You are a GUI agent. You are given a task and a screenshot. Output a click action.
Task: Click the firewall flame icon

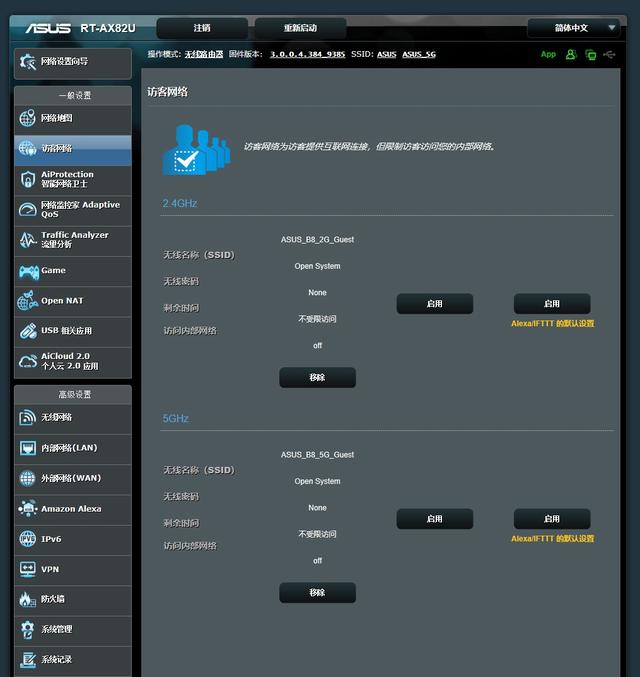(27, 599)
